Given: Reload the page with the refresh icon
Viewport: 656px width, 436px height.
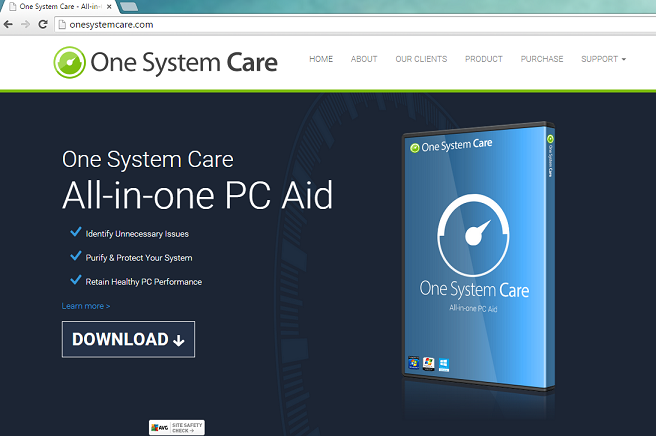Looking at the screenshot, I should [43, 24].
